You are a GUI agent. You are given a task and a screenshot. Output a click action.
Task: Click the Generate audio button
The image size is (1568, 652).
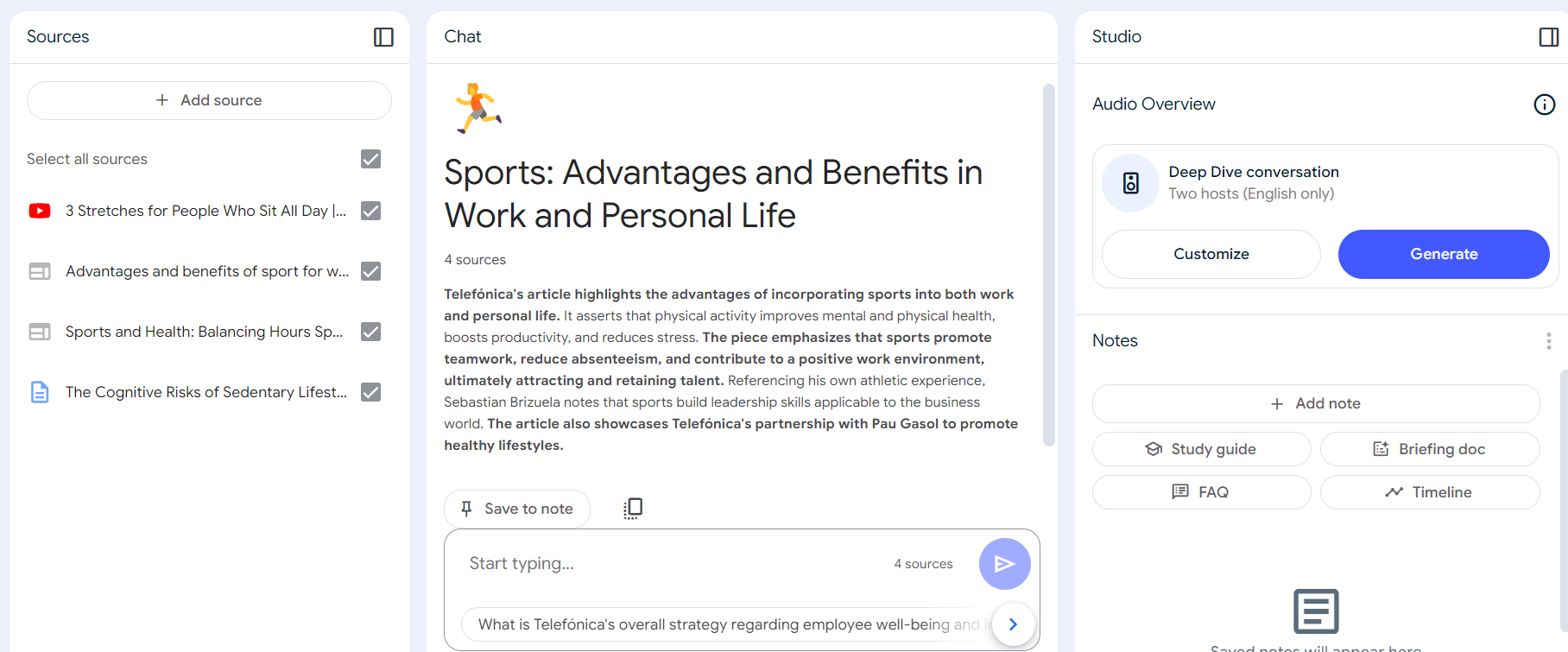pos(1443,255)
